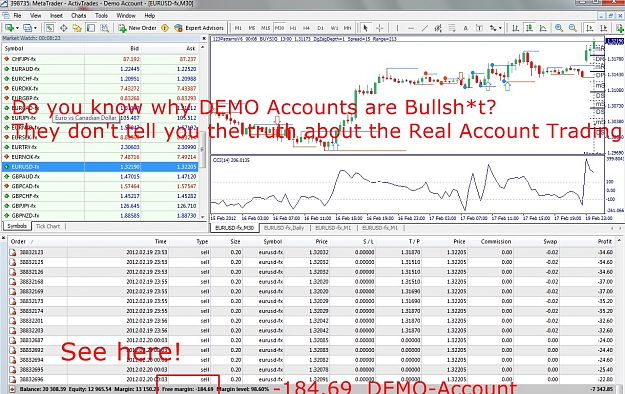Toggle the Data Window crosshair-circle icon
The width and height of the screenshot is (625, 394).
point(63,28)
